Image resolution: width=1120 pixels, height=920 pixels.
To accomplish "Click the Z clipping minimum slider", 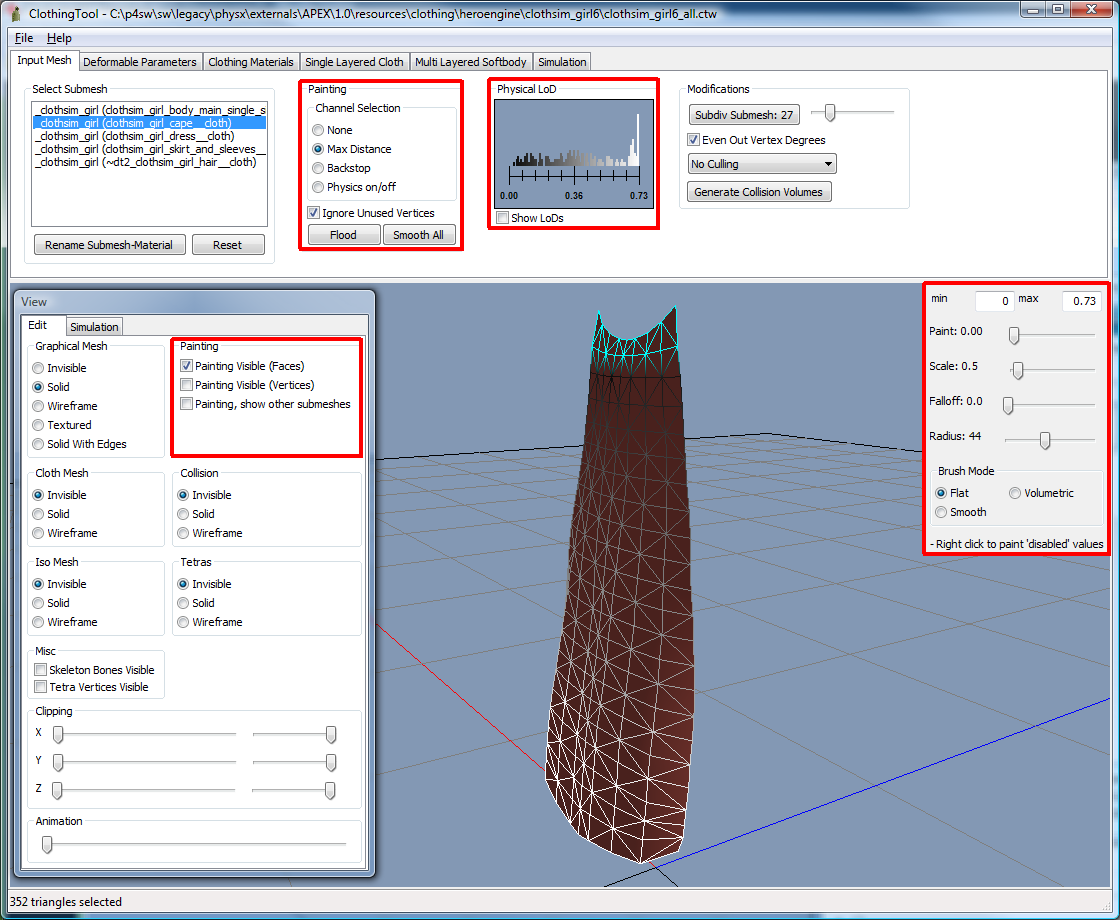I will coord(57,791).
